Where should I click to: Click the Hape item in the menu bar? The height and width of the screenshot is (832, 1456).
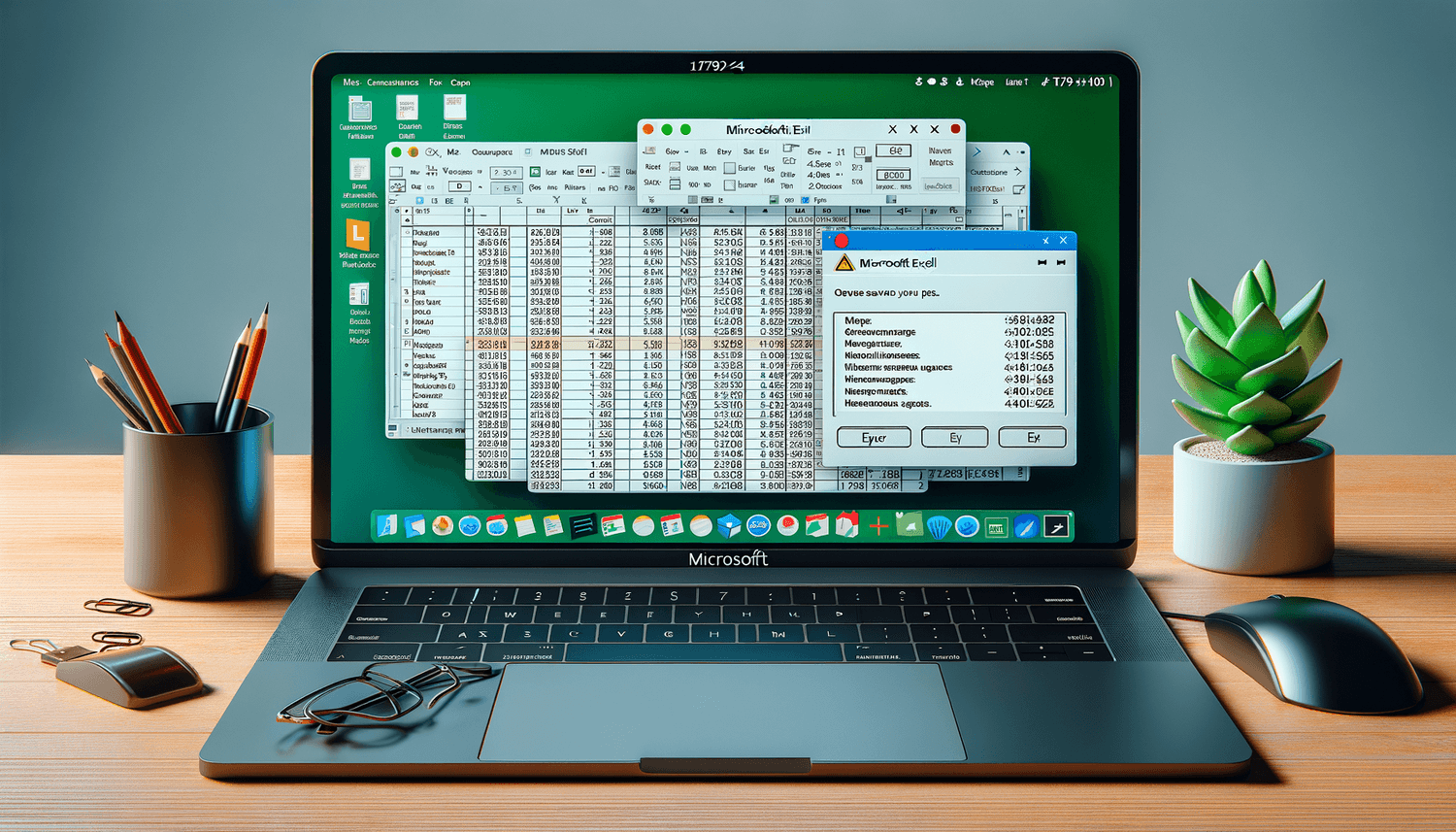pyautogui.click(x=982, y=83)
